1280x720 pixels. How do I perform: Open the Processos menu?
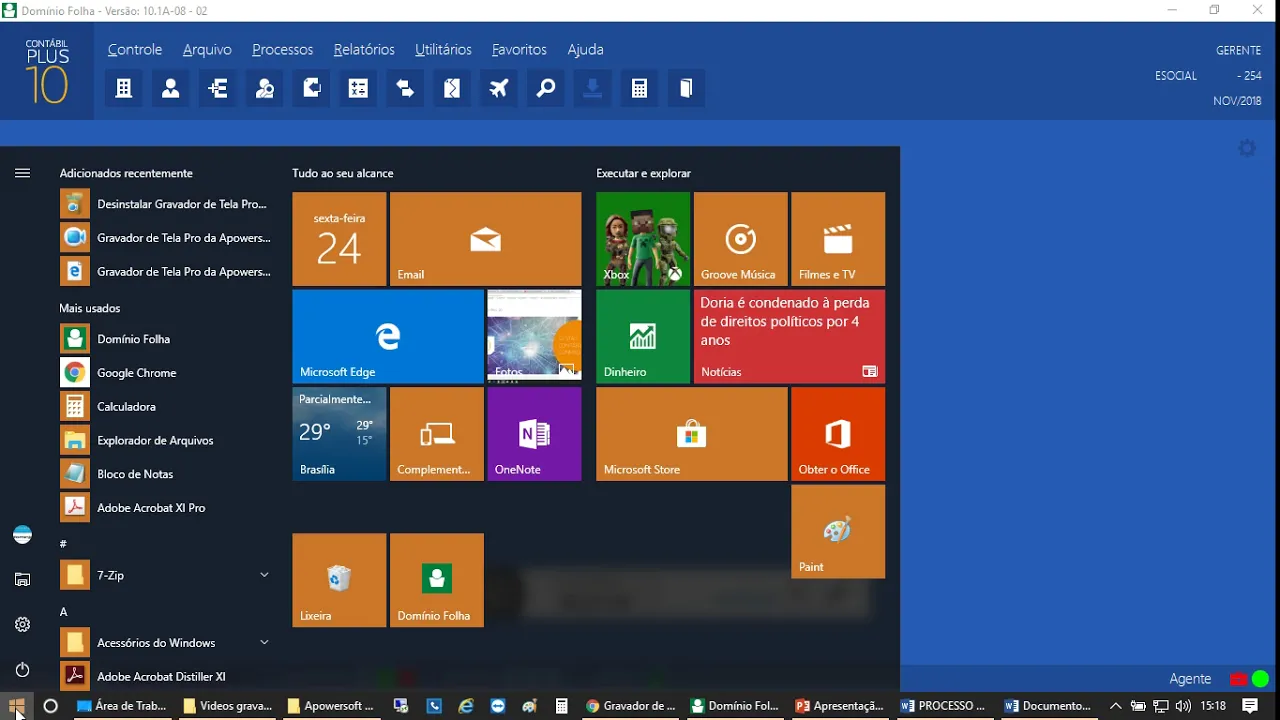282,49
